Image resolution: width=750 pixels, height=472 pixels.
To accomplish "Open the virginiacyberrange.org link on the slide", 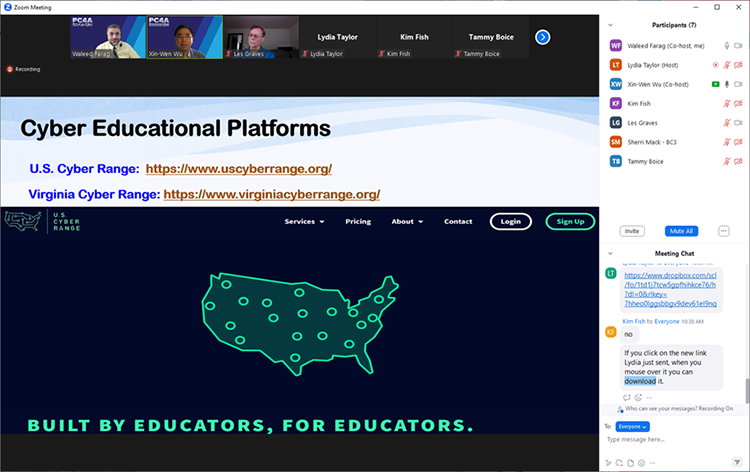I will 272,194.
